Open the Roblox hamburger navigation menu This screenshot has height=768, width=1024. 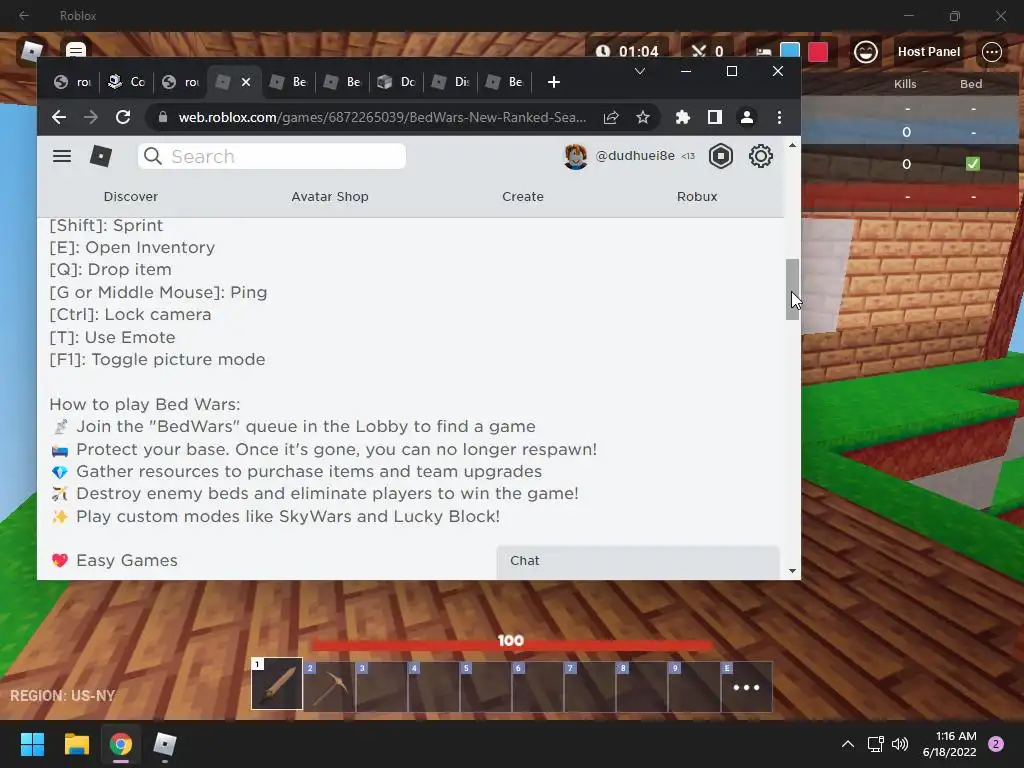pos(62,156)
